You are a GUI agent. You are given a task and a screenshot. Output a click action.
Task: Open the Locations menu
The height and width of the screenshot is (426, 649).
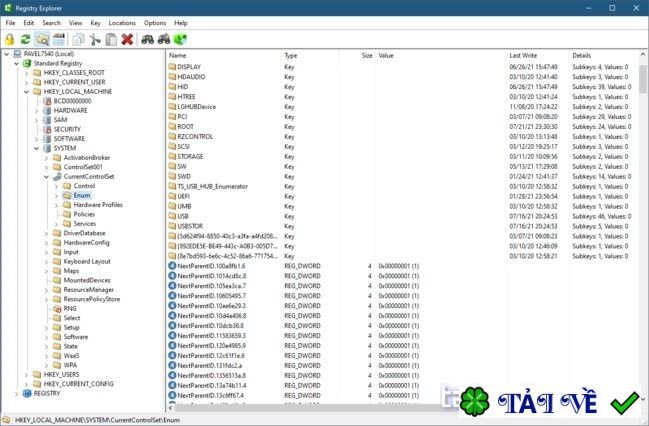coord(122,23)
